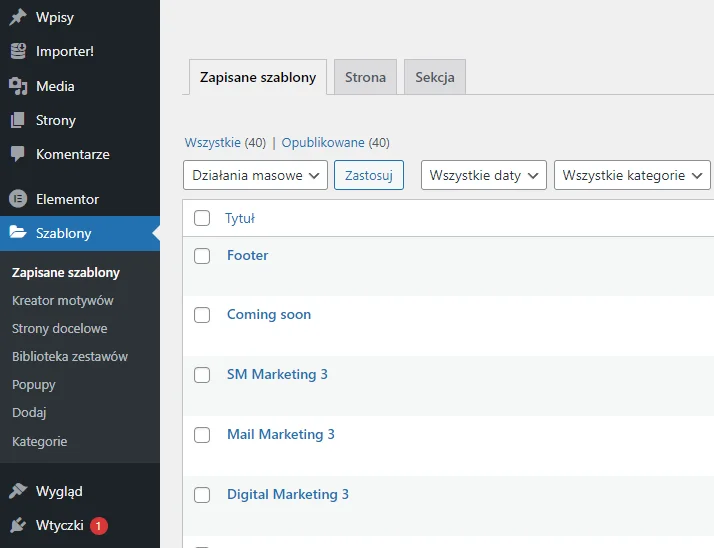Click the red Wtyczki update badge

click(x=98, y=526)
